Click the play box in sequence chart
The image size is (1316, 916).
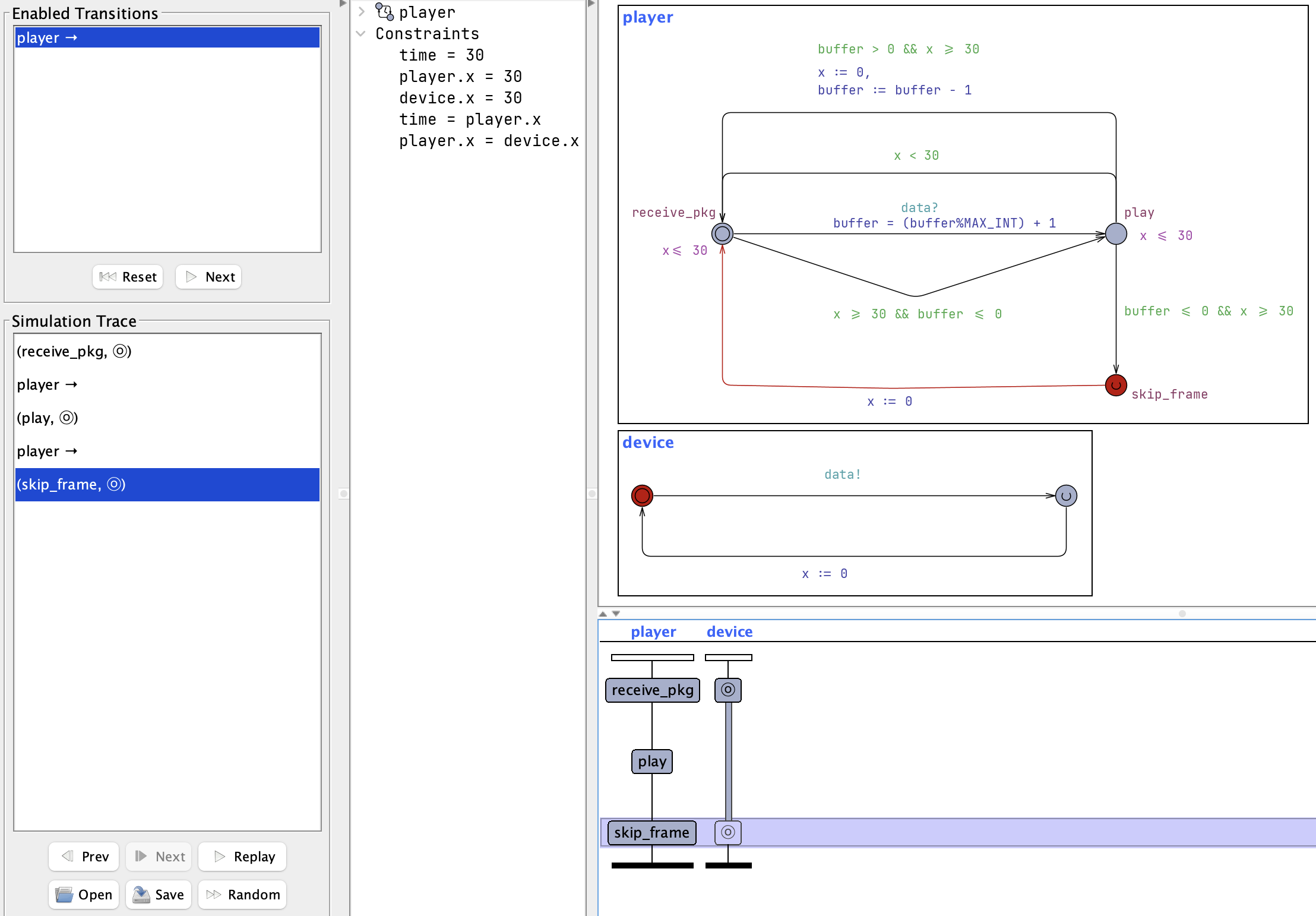[652, 761]
